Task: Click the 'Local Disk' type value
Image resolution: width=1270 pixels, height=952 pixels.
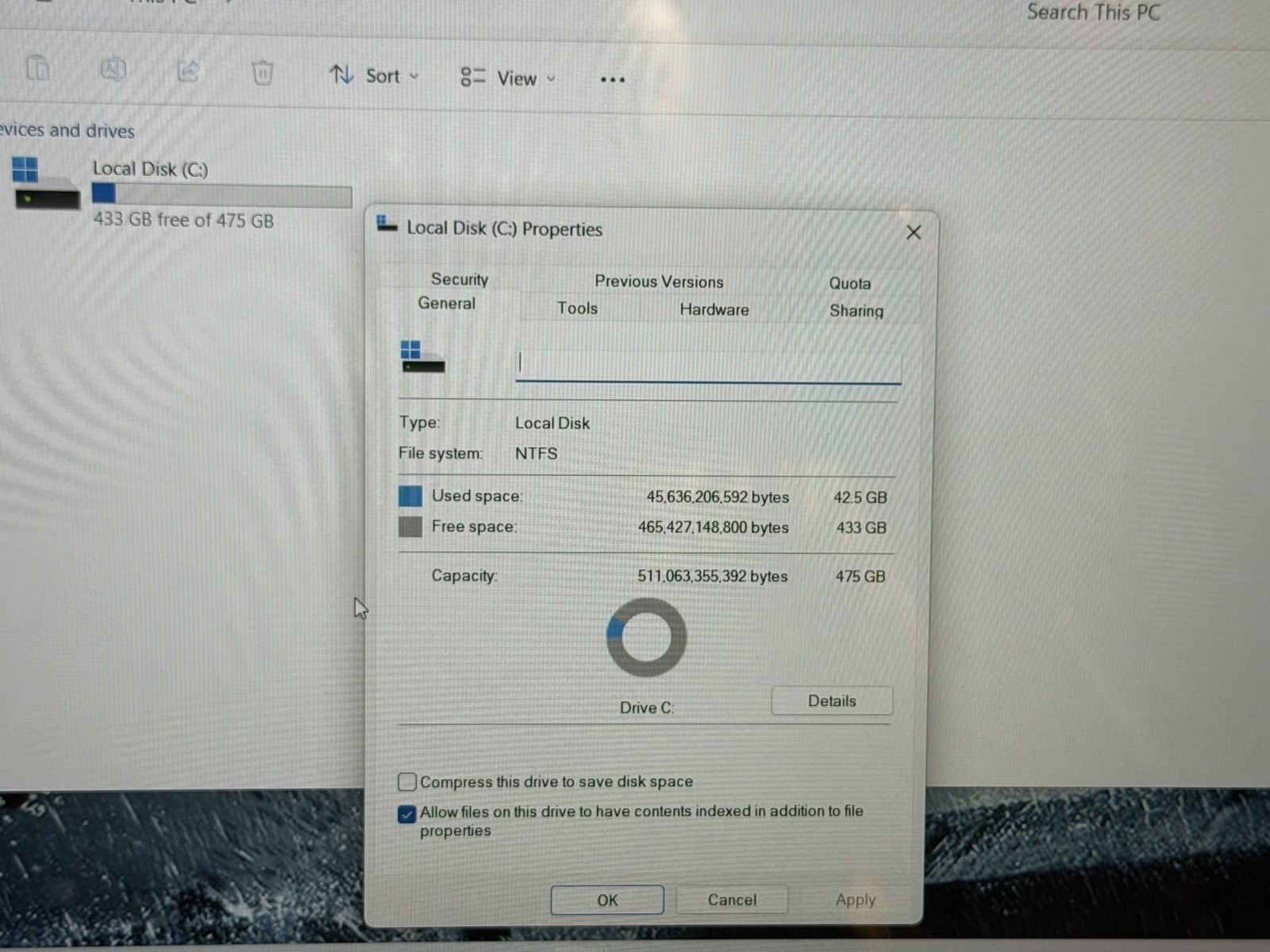Action: pyautogui.click(x=552, y=423)
